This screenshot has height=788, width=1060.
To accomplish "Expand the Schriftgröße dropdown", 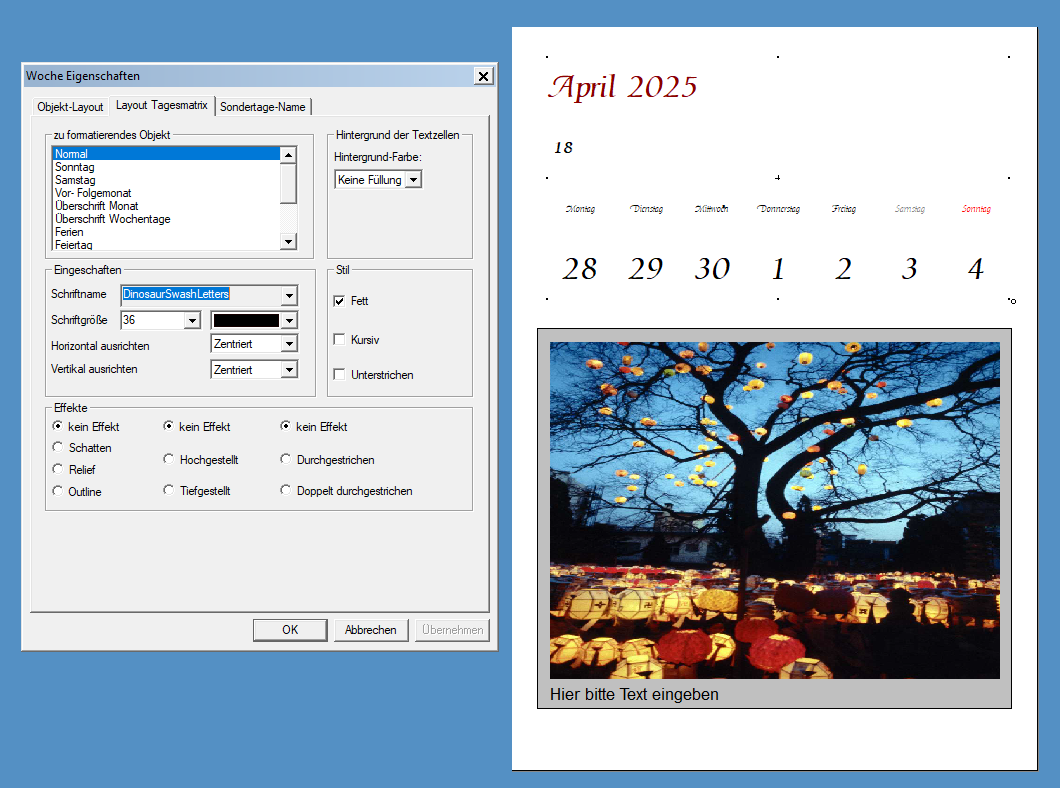I will pos(190,320).
